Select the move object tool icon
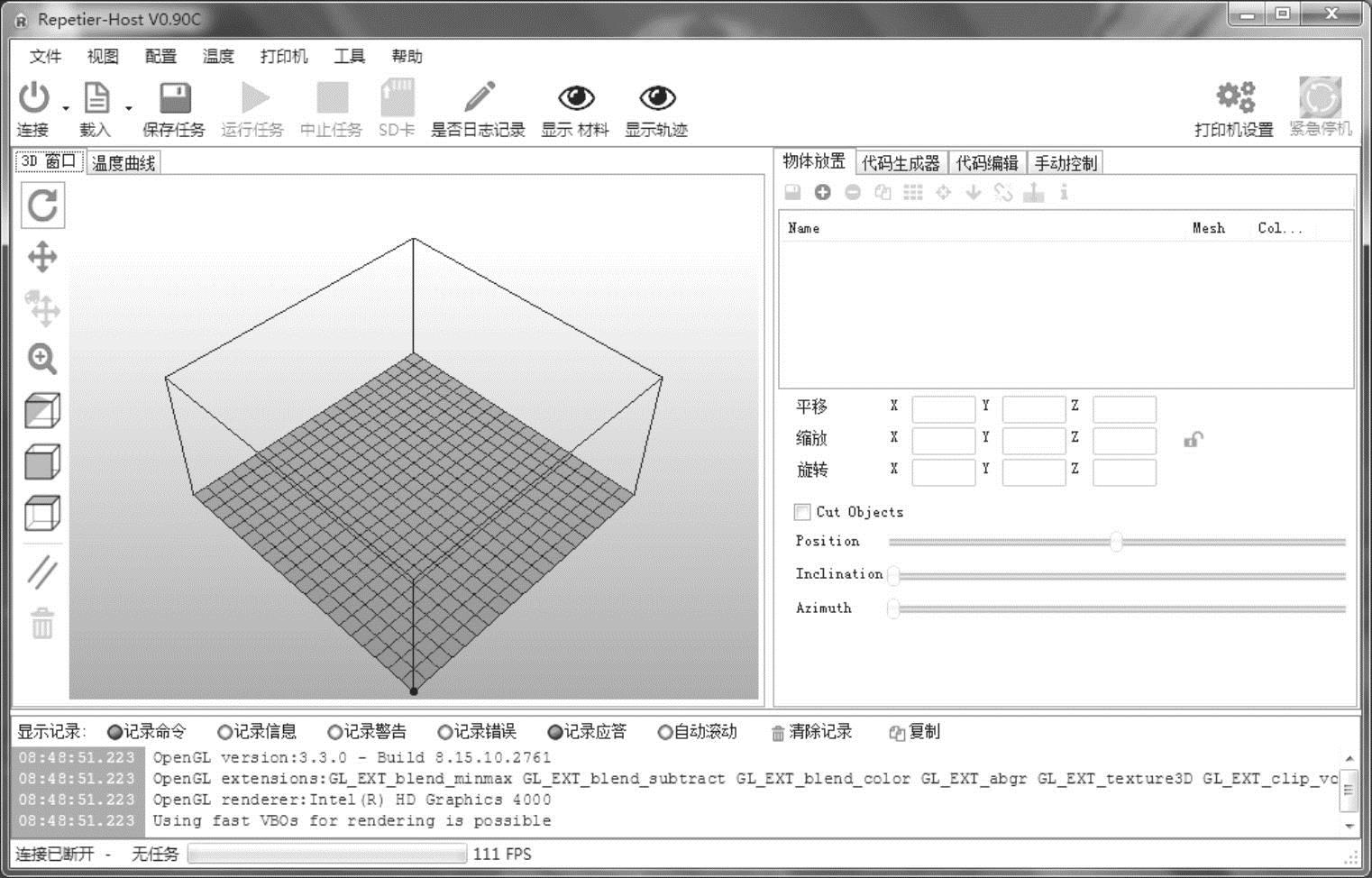This screenshot has height=878, width=1372. [42, 307]
